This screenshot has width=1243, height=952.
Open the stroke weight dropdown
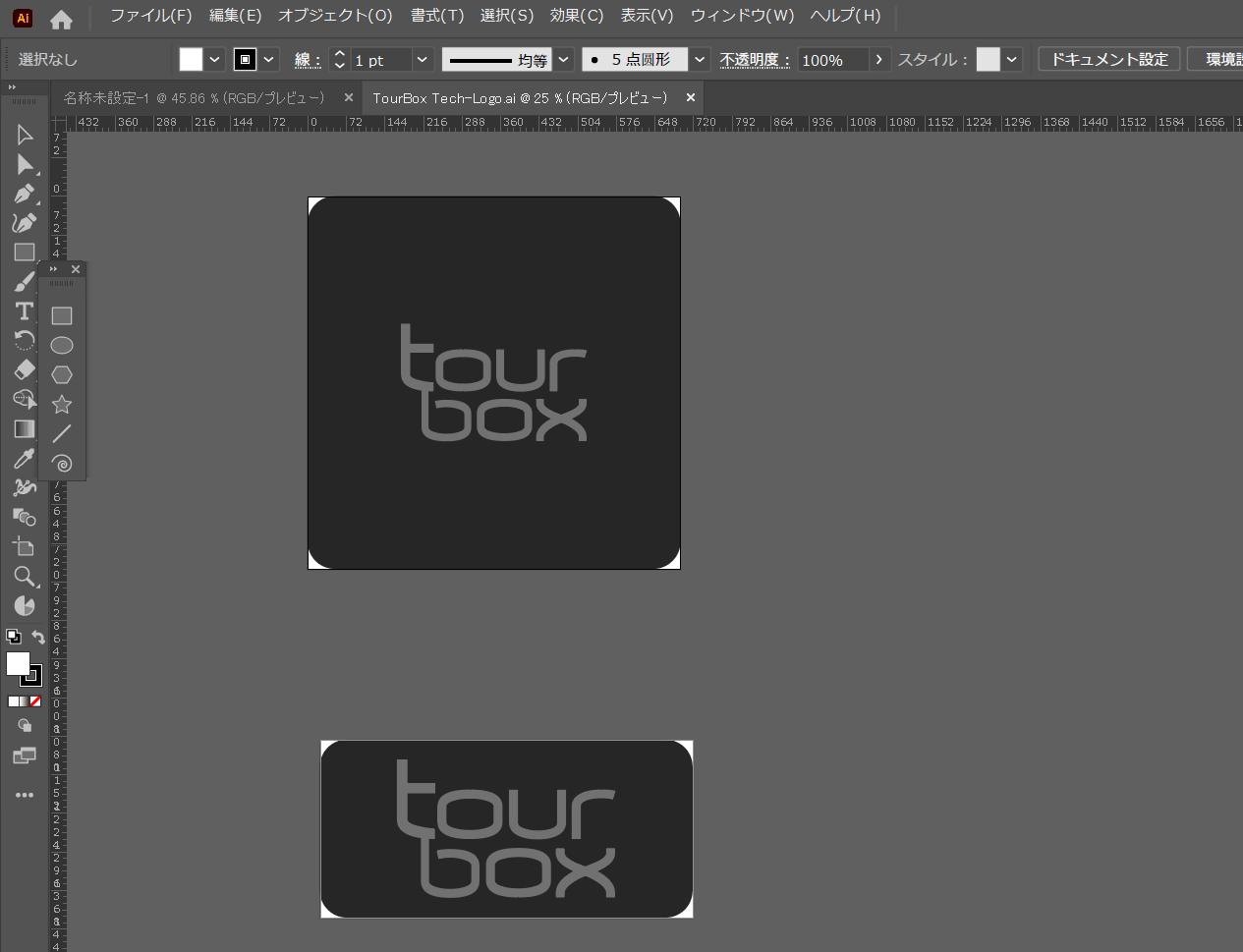pyautogui.click(x=422, y=60)
